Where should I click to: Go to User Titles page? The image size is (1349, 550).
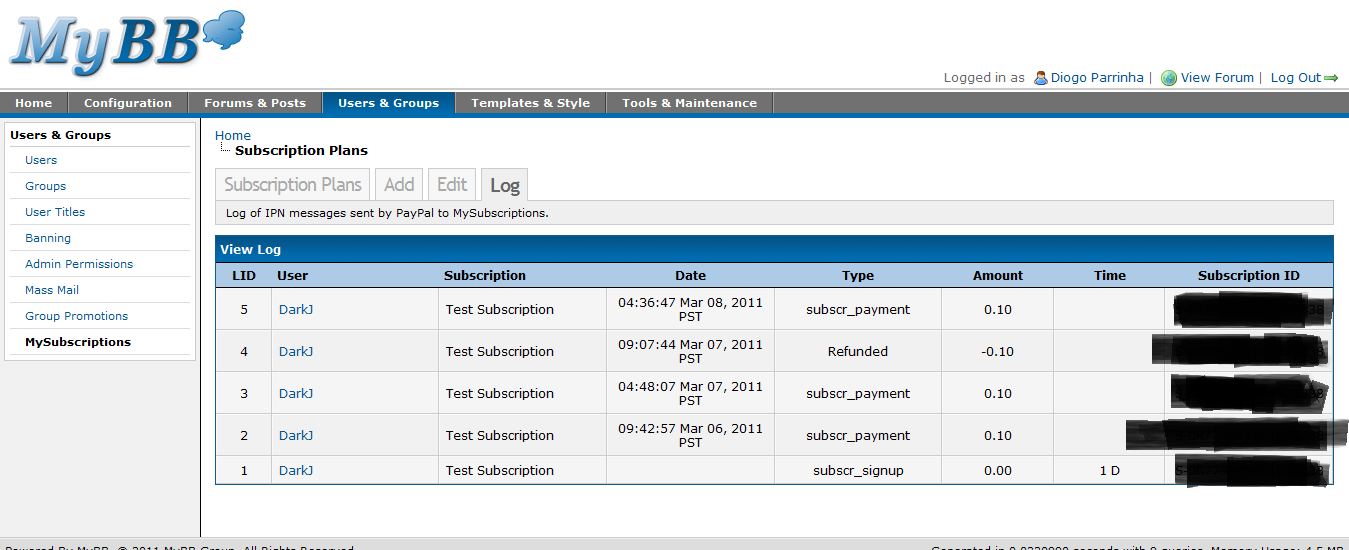click(55, 212)
